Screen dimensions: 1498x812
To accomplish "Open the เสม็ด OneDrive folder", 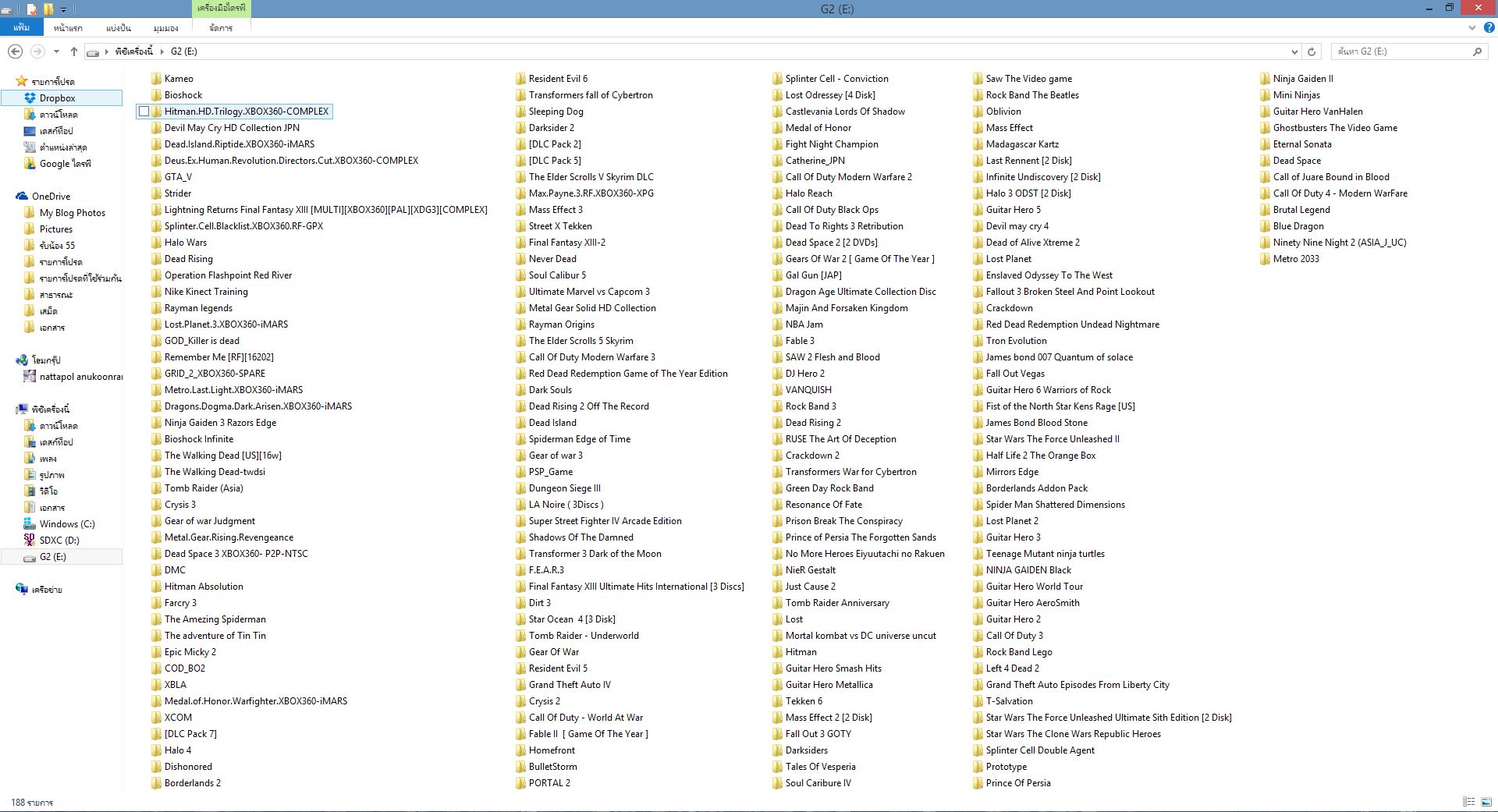I will pyautogui.click(x=48, y=311).
